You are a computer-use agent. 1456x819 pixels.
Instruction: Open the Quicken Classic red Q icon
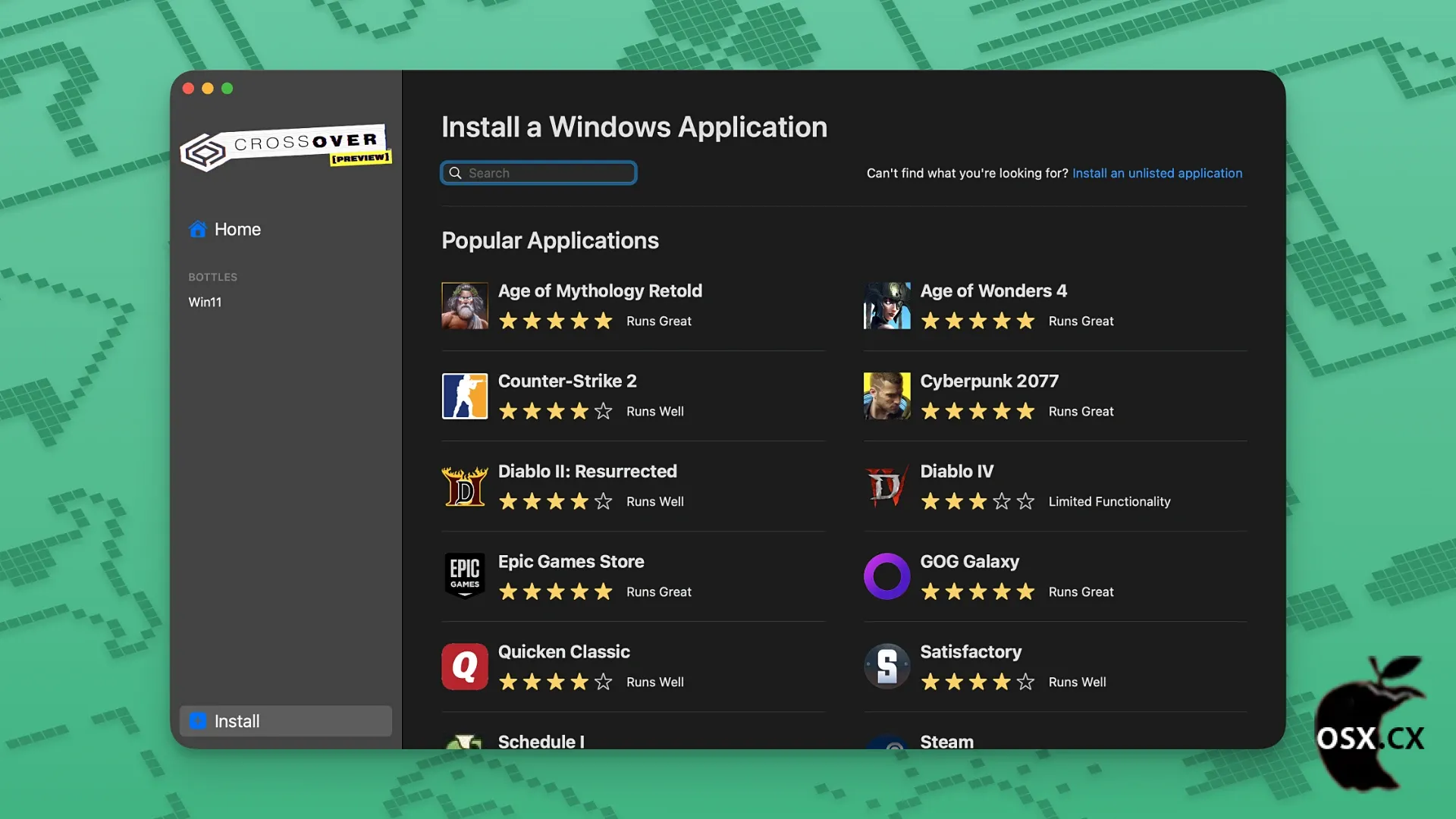pos(465,667)
